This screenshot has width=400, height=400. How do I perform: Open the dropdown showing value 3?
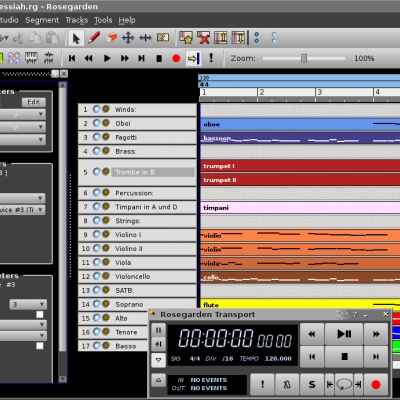click(x=28, y=304)
